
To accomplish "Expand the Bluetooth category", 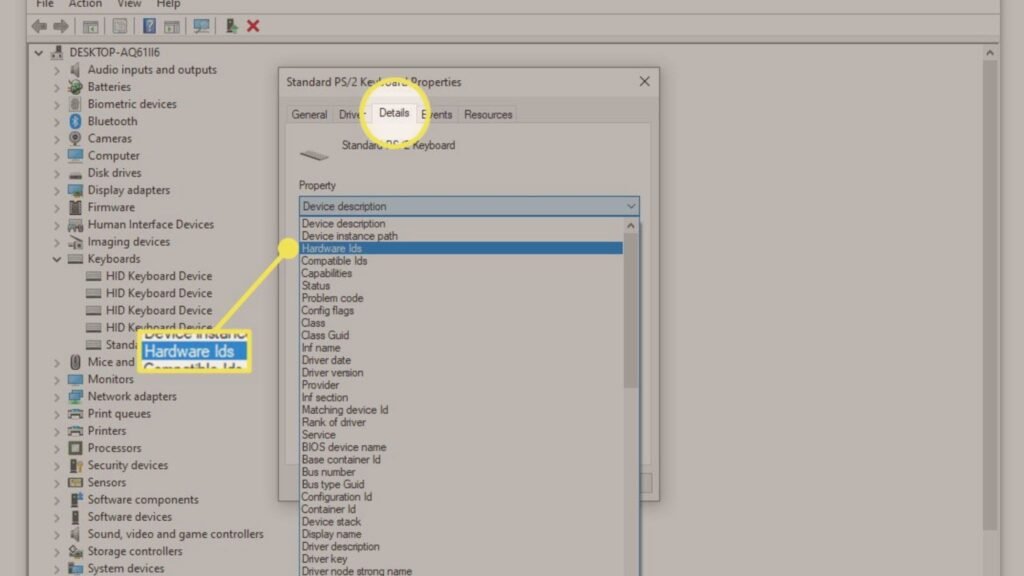I will (x=58, y=121).
